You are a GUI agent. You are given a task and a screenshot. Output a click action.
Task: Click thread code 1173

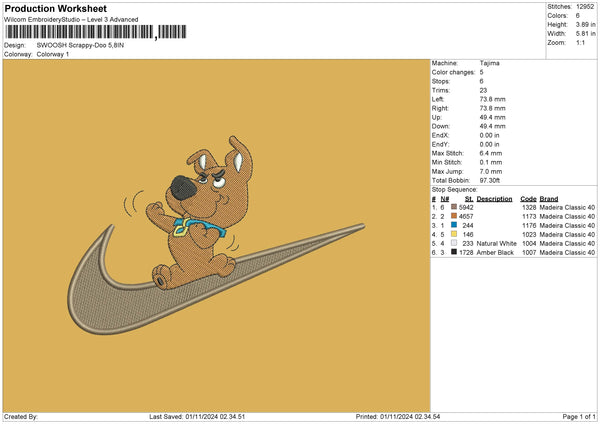click(529, 217)
